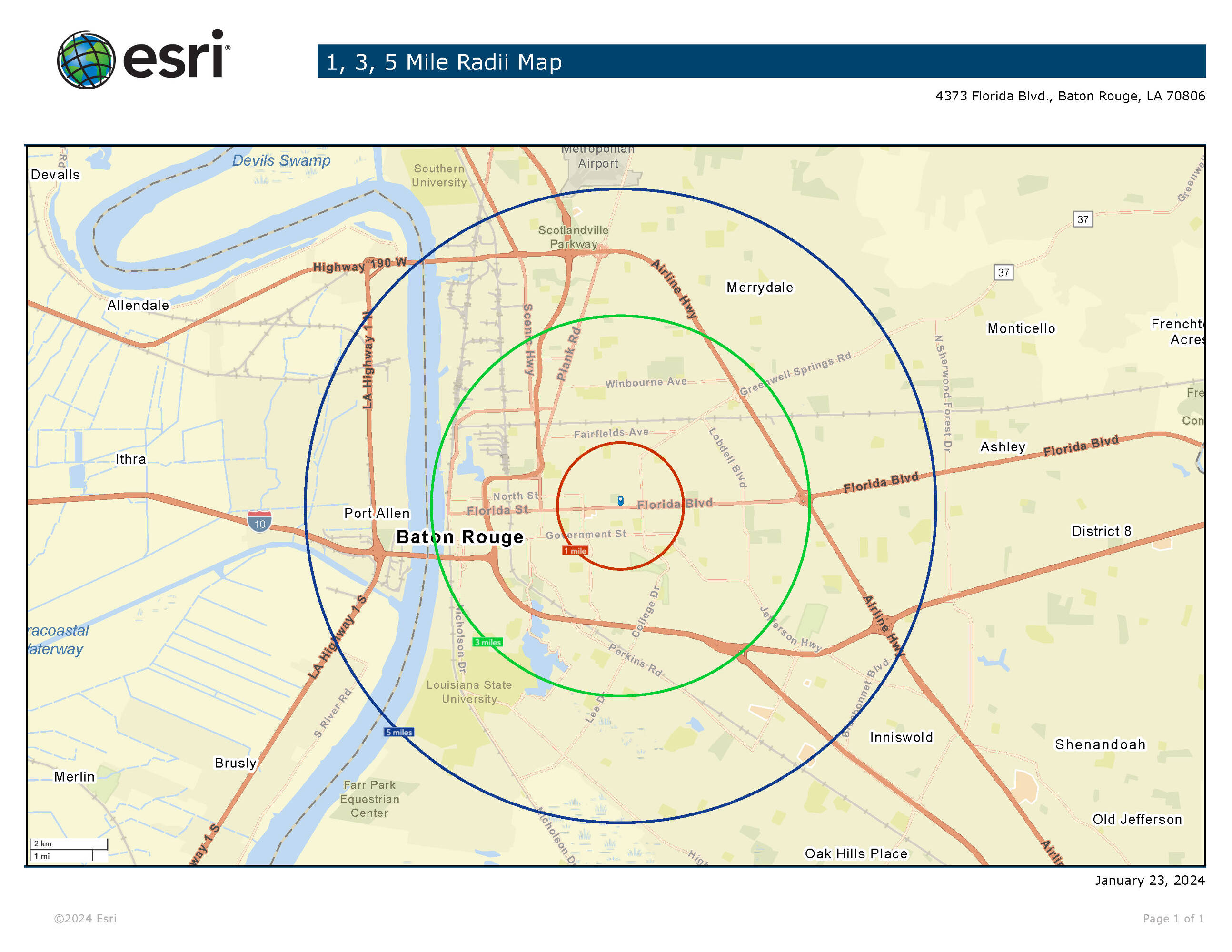Click the upper Route 37 shield
1232x952 pixels.
tap(1083, 219)
